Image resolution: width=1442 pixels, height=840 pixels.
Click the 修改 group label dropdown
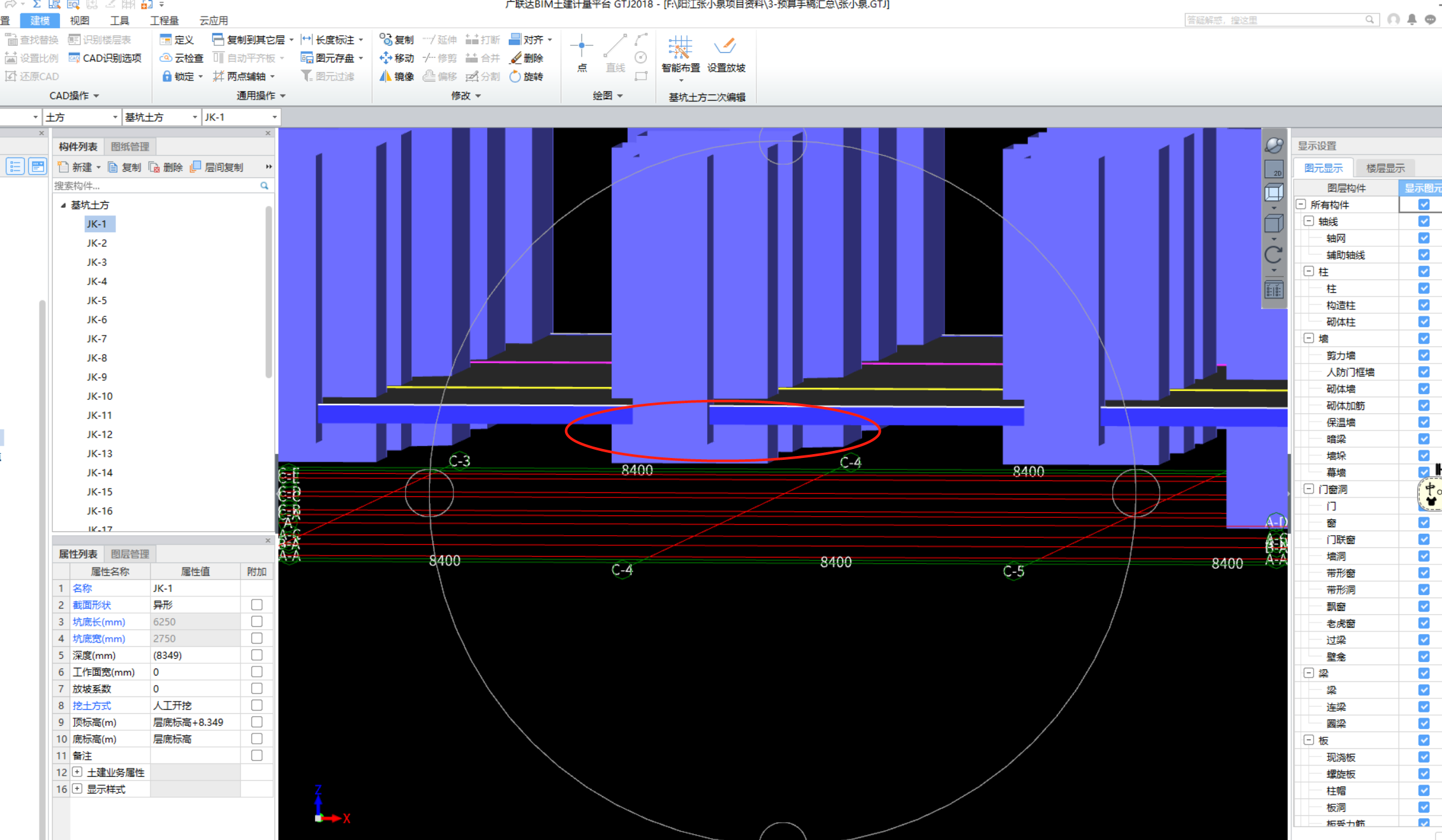click(x=466, y=96)
